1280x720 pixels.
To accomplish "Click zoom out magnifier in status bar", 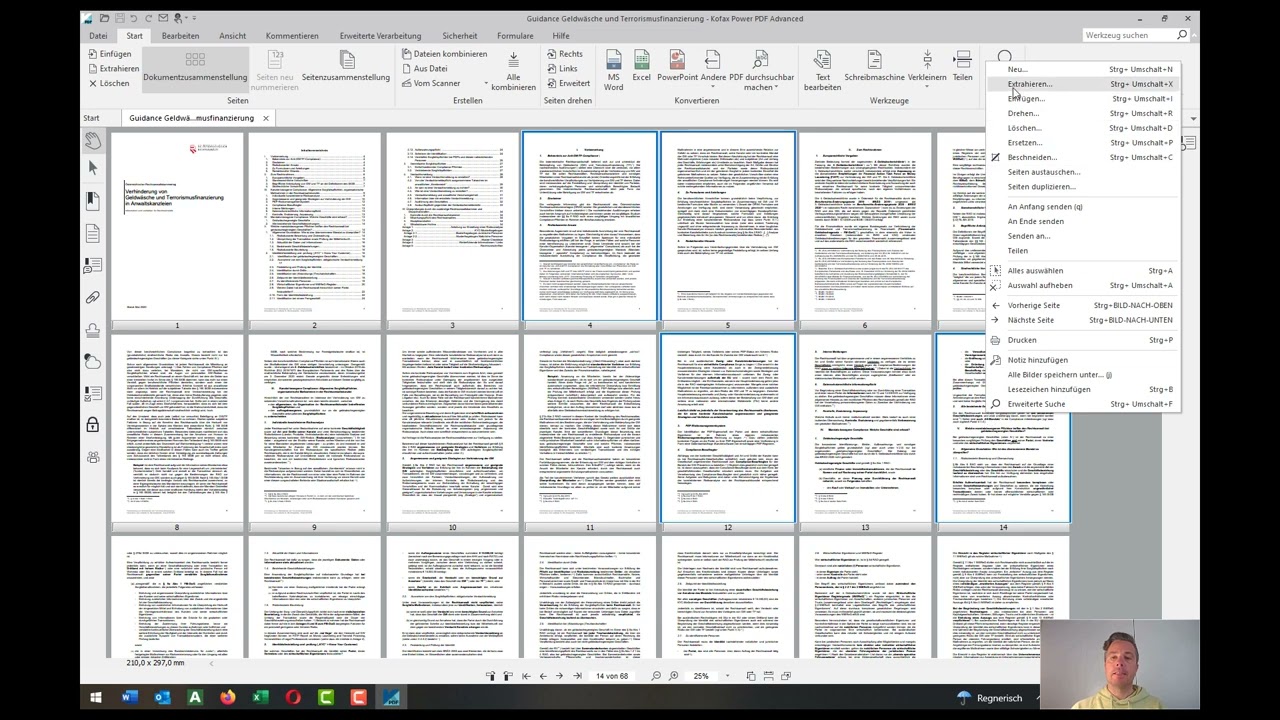I will click(657, 676).
